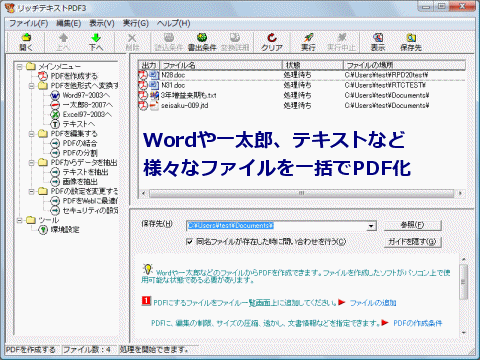Select セキュリティの設定 tree item
This screenshot has width=480, height=360.
pyautogui.click(x=90, y=210)
